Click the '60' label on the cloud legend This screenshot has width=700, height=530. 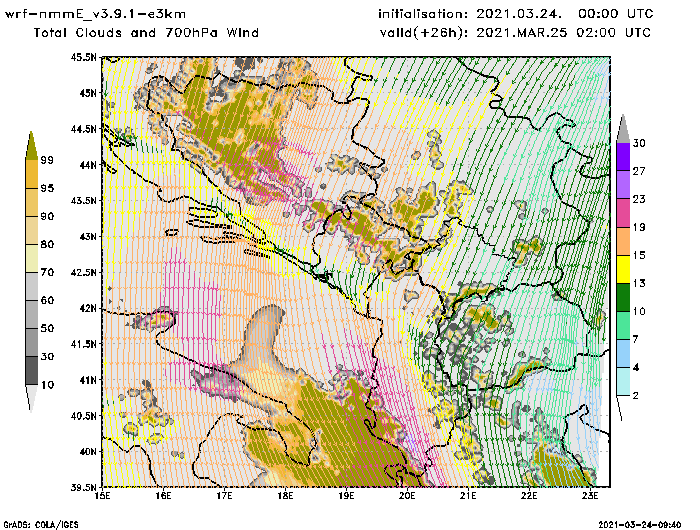point(47,300)
